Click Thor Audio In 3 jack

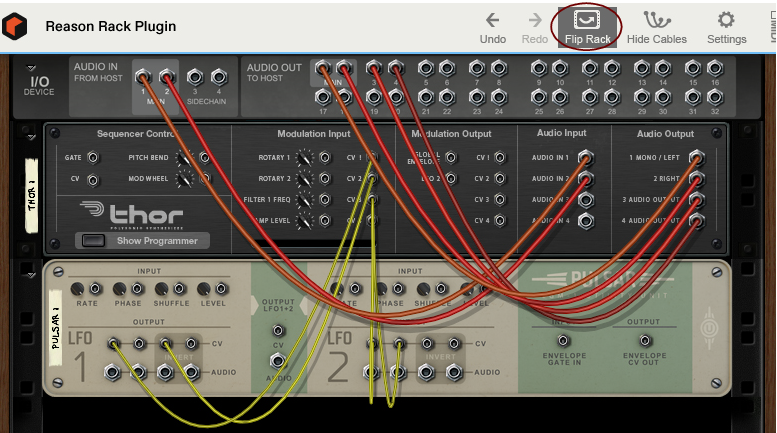585,200
